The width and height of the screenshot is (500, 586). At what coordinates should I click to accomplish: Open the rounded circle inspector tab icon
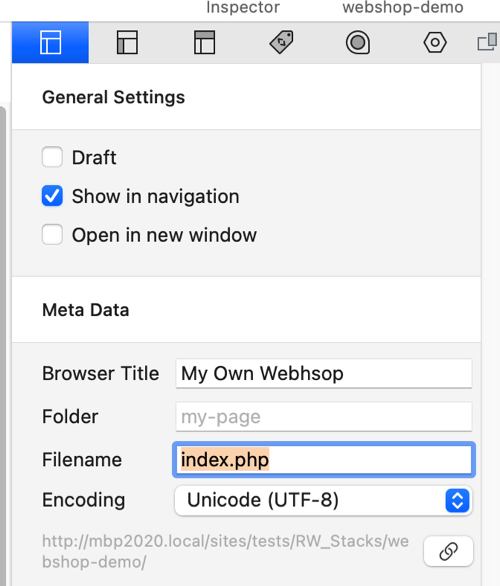pos(358,42)
